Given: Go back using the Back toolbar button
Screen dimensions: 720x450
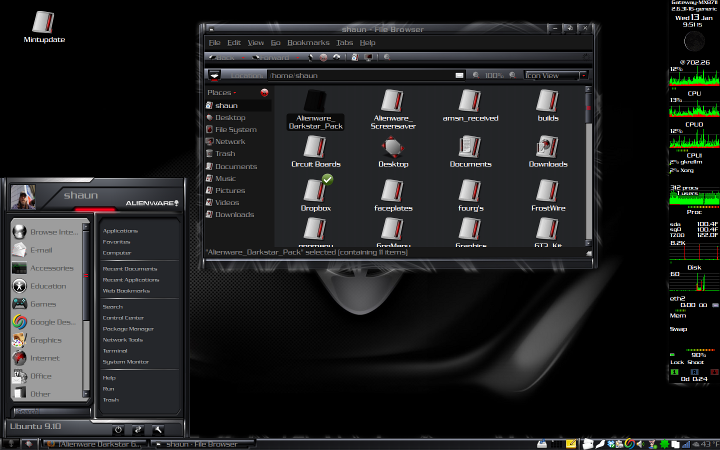Looking at the screenshot, I should pos(223,57).
